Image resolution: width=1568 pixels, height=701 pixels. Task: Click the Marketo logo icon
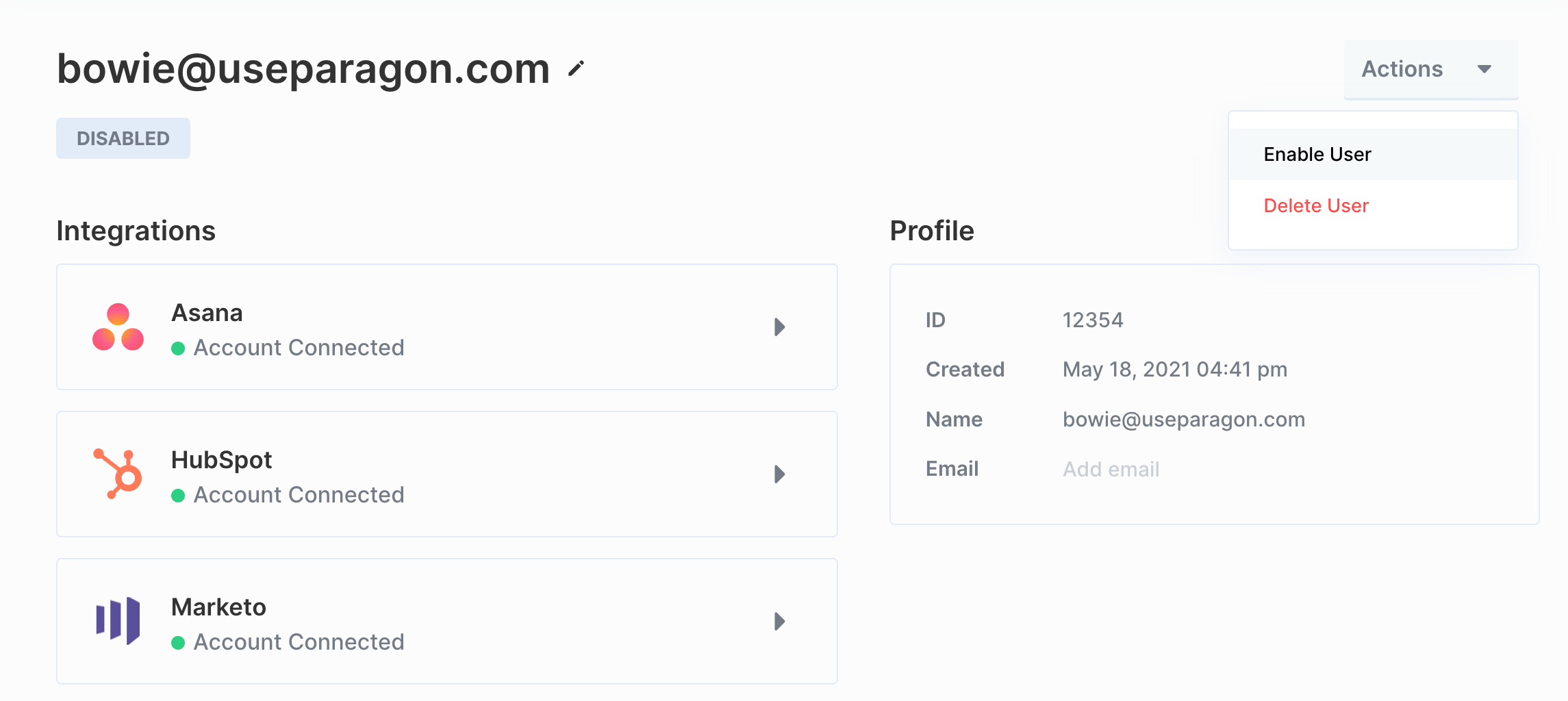[118, 621]
